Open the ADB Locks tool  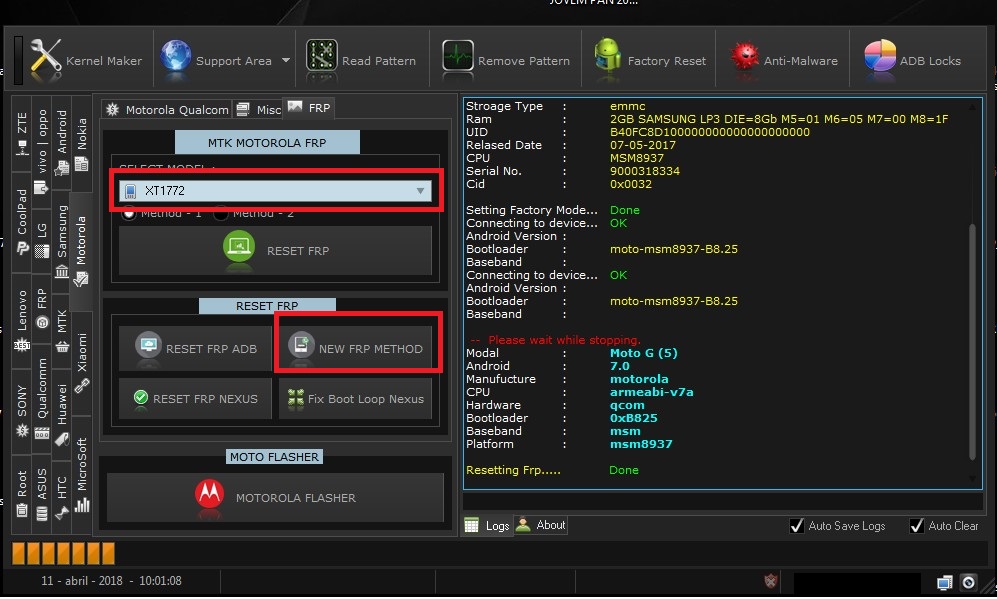(912, 60)
